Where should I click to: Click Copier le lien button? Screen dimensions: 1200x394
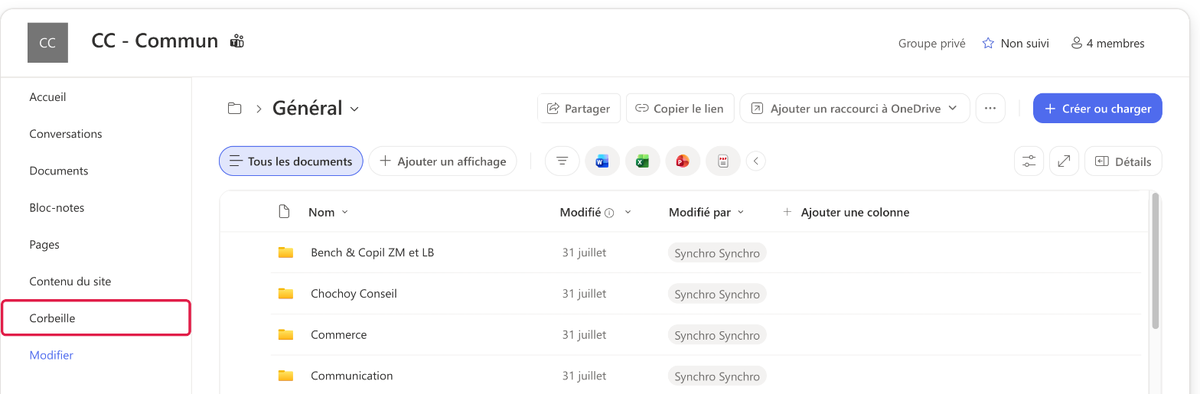[x=680, y=108]
